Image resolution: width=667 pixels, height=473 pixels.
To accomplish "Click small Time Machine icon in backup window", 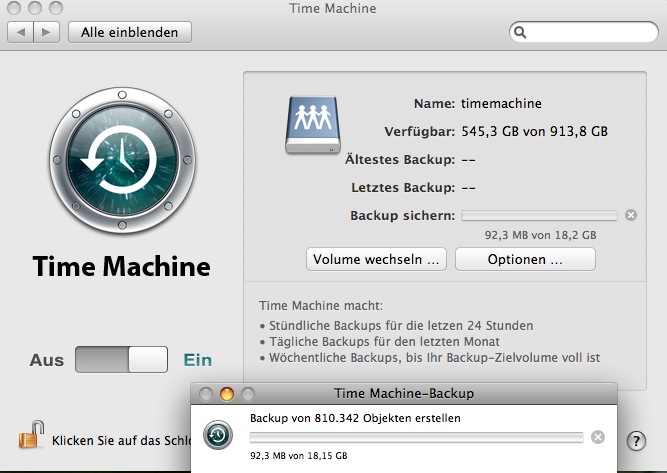I will pos(218,435).
